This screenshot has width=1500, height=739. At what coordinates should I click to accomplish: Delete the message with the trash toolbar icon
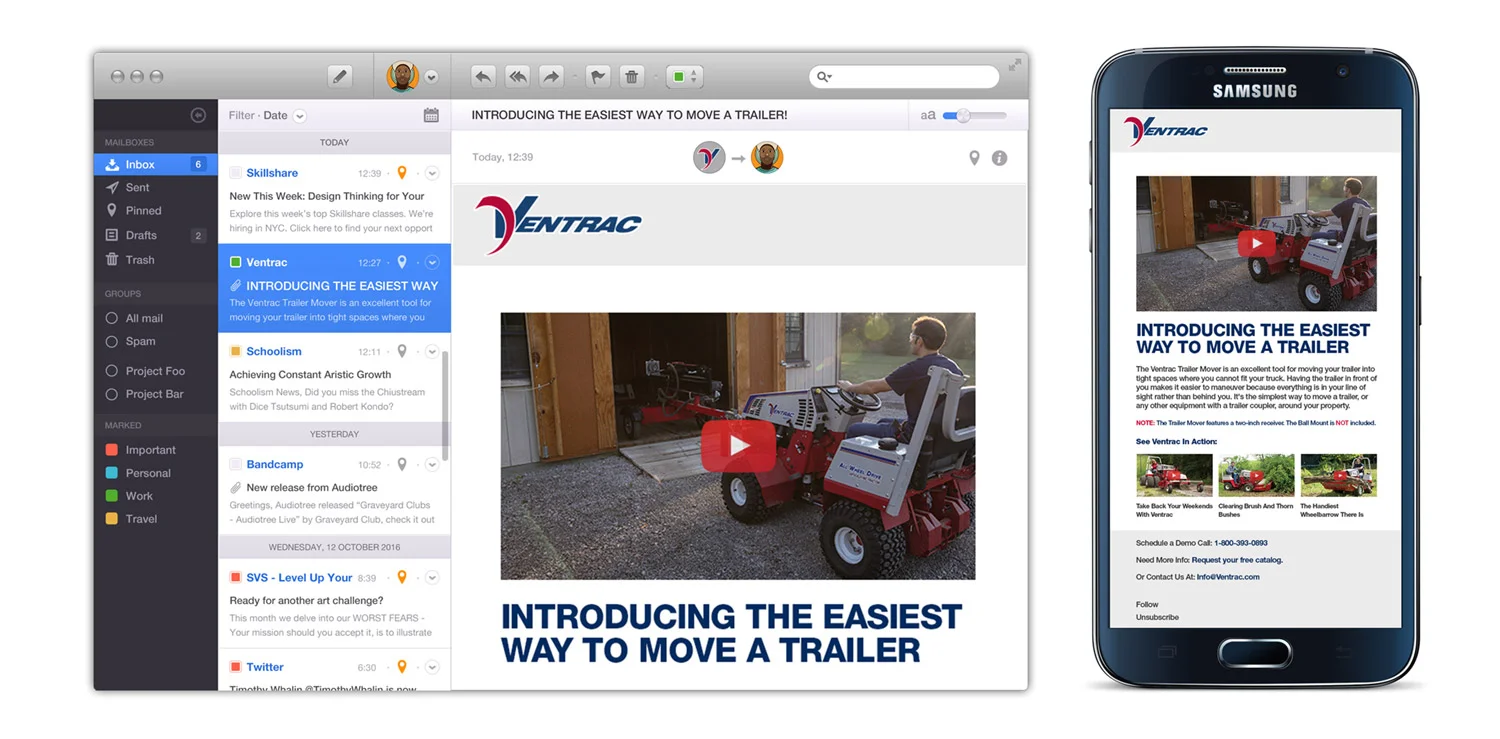tap(632, 76)
